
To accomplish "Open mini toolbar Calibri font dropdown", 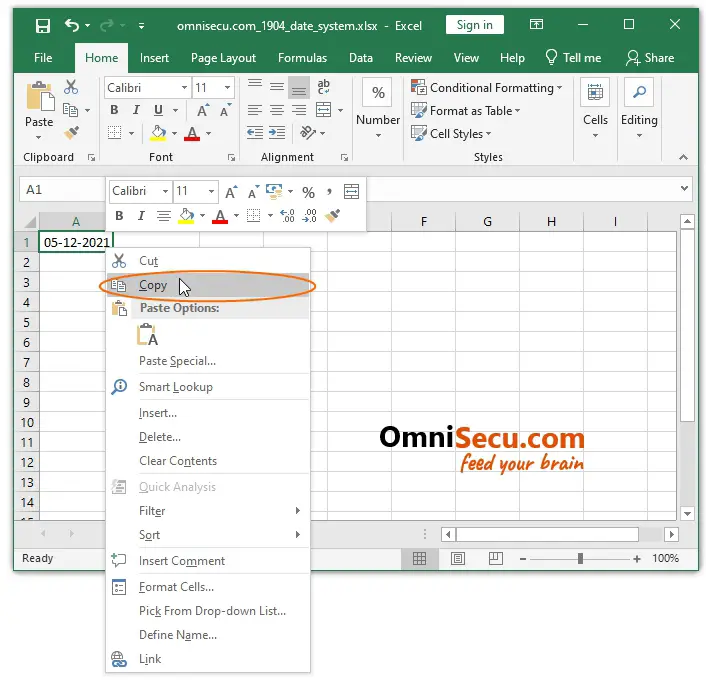I will click(165, 191).
